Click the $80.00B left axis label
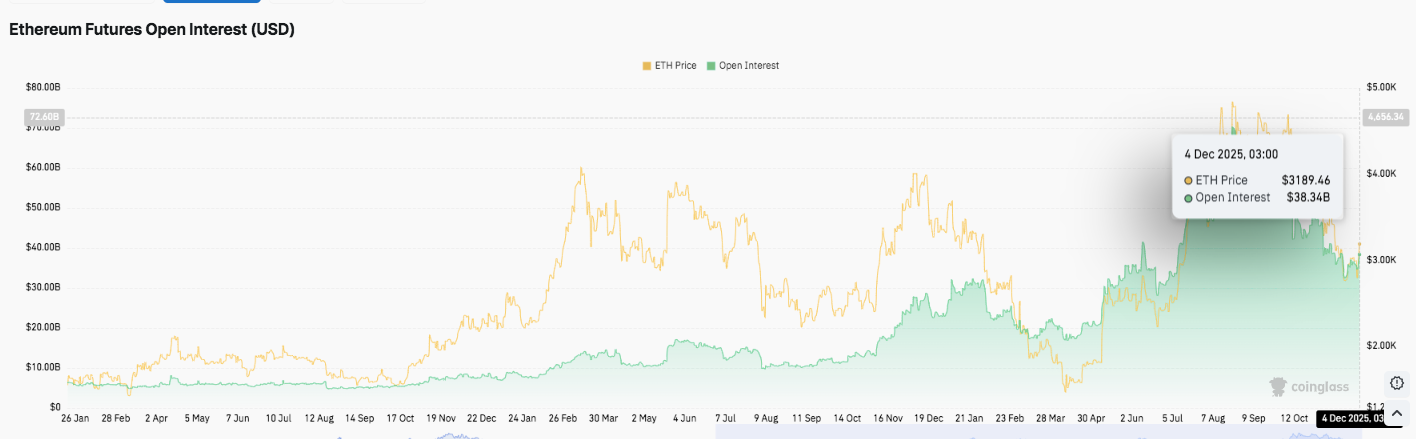The width and height of the screenshot is (1416, 439). click(x=43, y=88)
